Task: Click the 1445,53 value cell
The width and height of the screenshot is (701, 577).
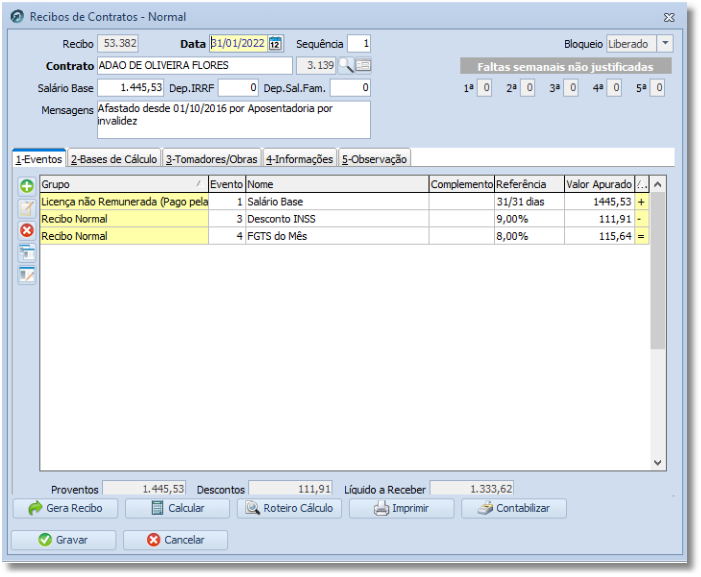Action: (599, 202)
